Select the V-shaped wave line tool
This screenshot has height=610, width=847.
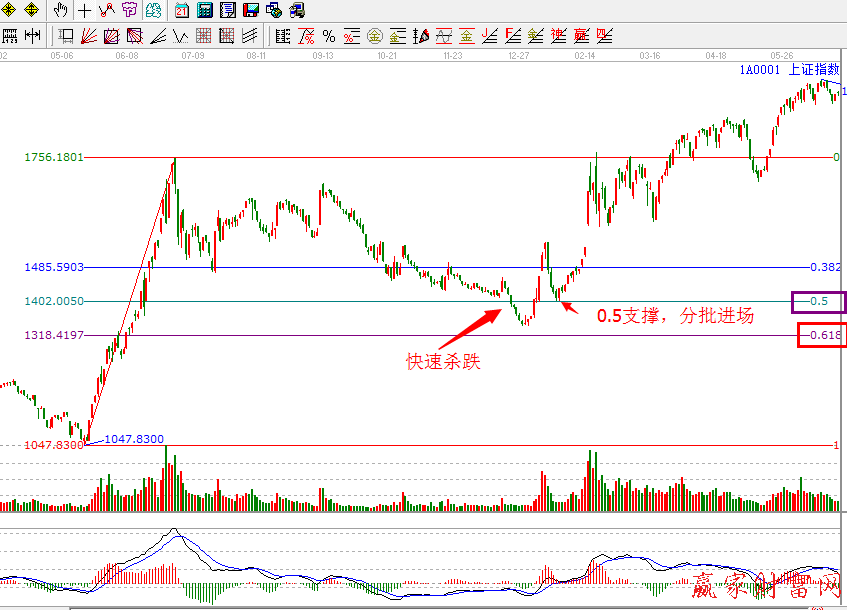pyautogui.click(x=180, y=36)
